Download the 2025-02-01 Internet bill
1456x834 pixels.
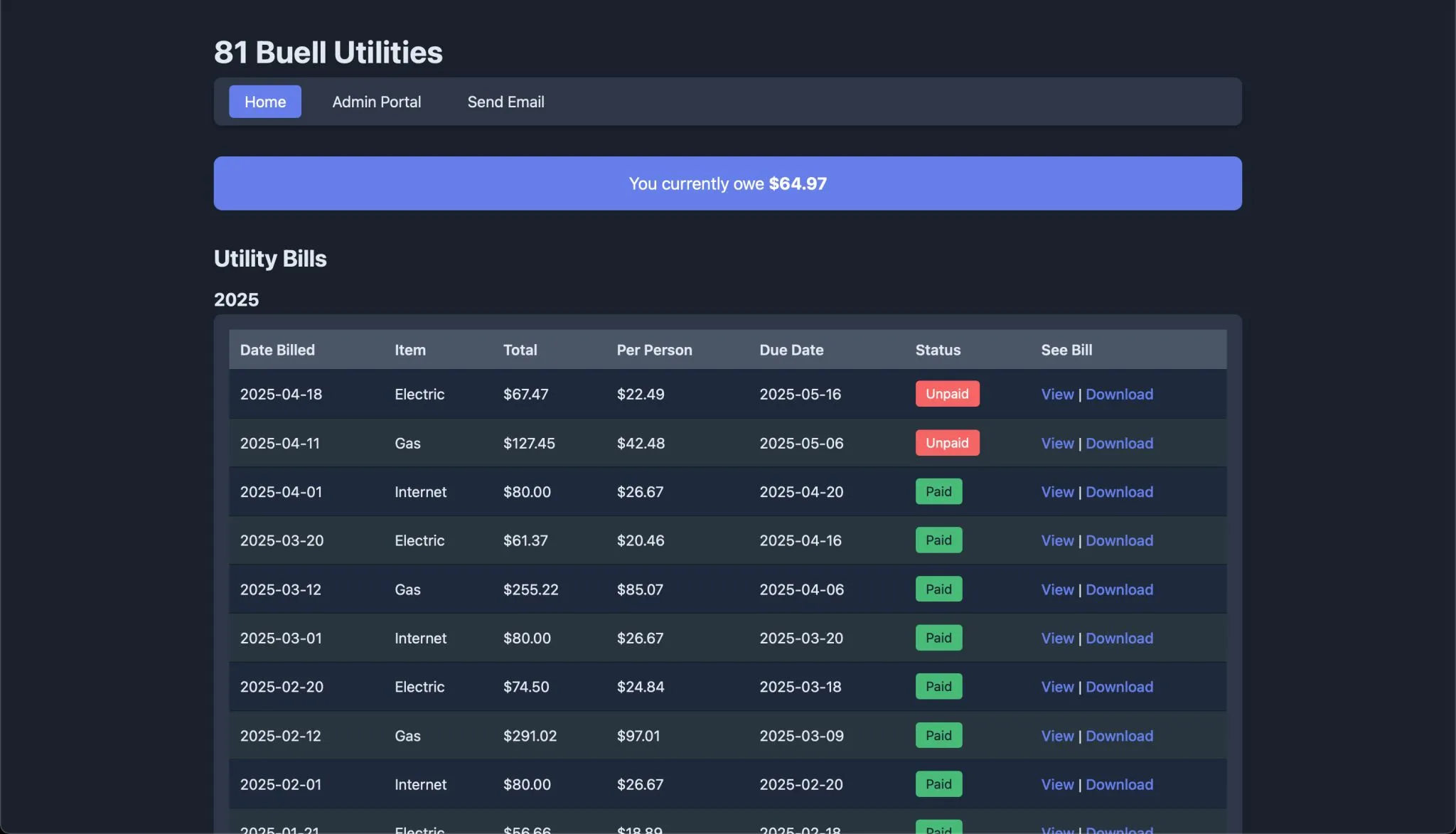pyautogui.click(x=1119, y=784)
